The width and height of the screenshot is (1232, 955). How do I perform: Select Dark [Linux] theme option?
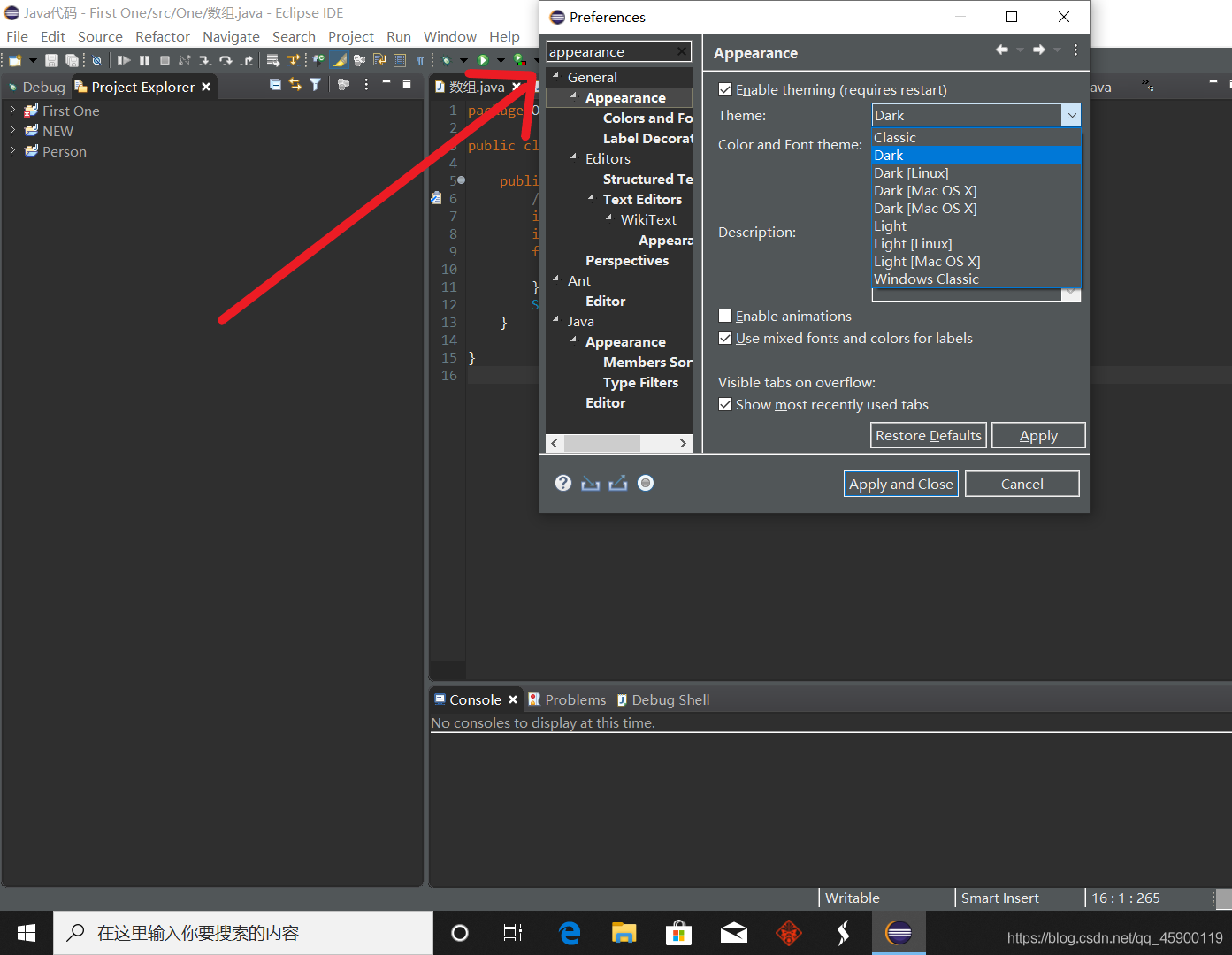point(976,172)
